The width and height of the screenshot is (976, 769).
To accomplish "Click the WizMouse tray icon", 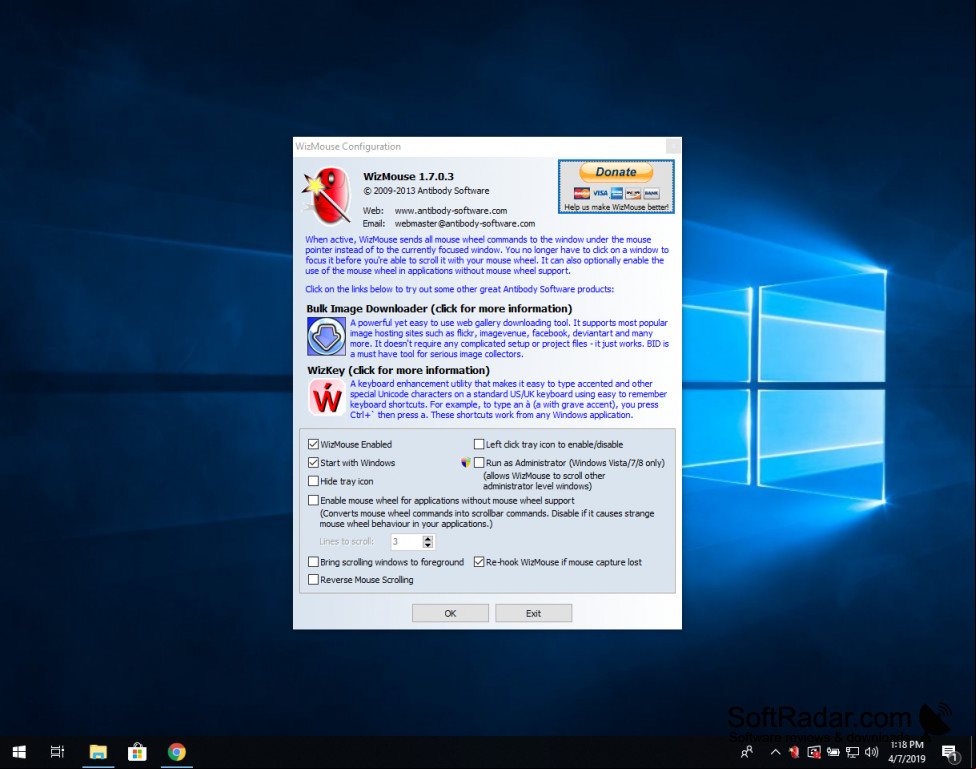I will pyautogui.click(x=794, y=752).
